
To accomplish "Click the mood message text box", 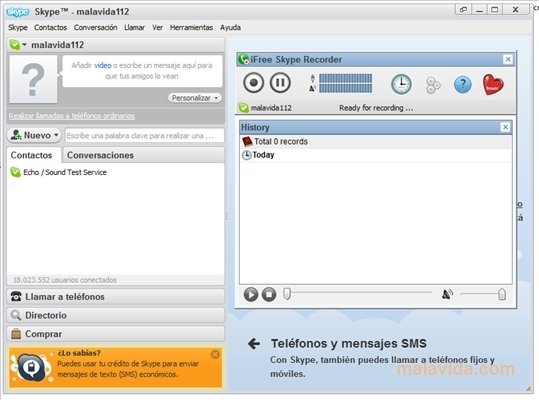I will pos(142,71).
